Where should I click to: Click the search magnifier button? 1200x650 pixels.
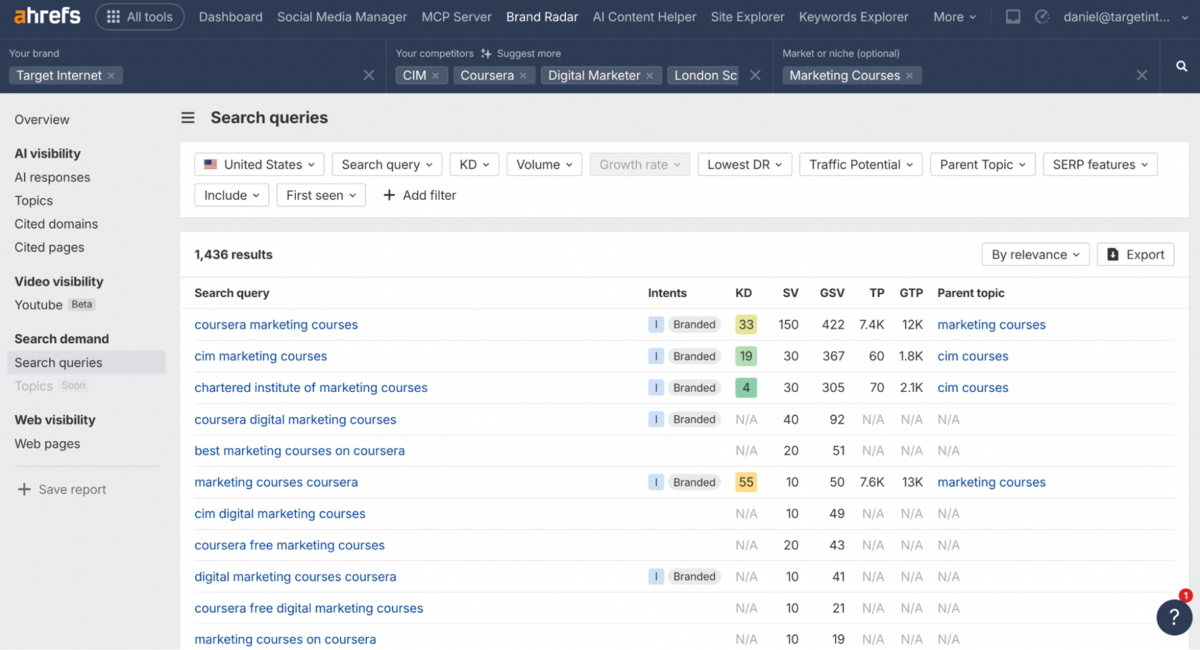coord(1182,66)
